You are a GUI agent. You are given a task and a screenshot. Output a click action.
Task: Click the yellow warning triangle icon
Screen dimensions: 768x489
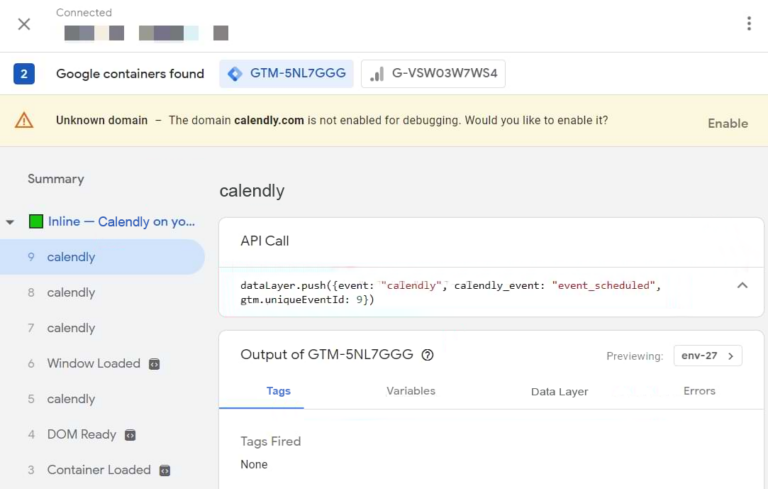24,121
